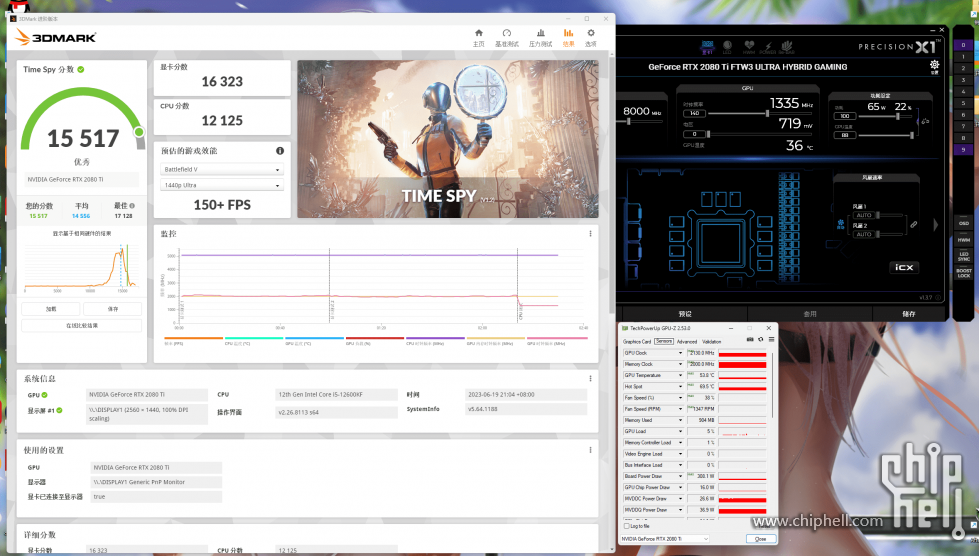This screenshot has width=979, height=556.
Task: Click 储存 (save) button in Precision X1
Action: point(908,314)
